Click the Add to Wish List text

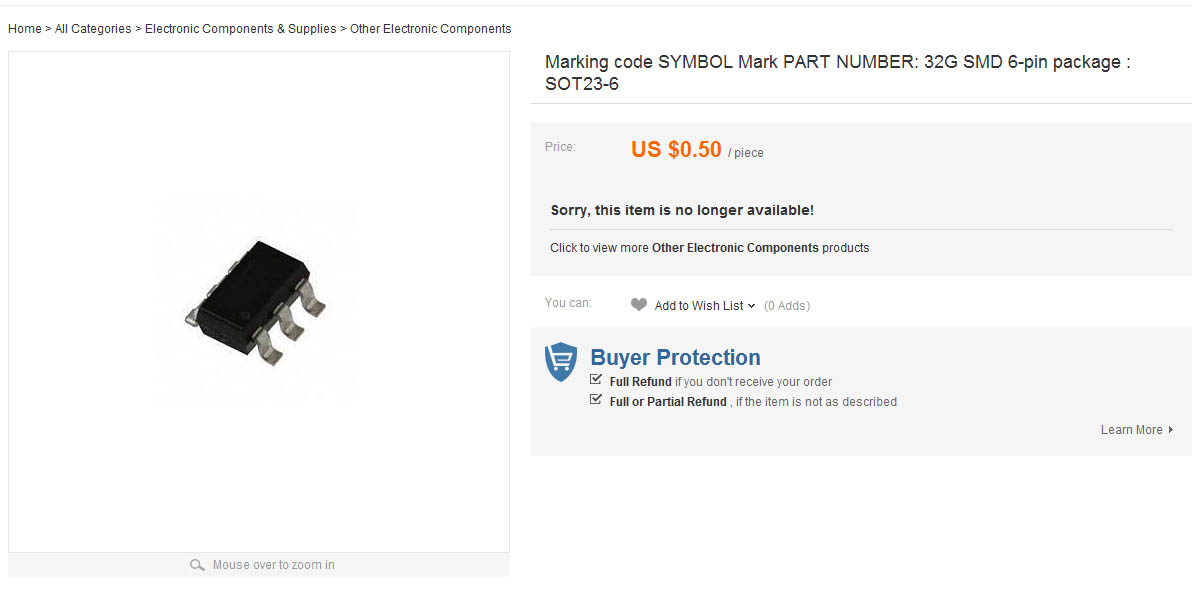699,306
